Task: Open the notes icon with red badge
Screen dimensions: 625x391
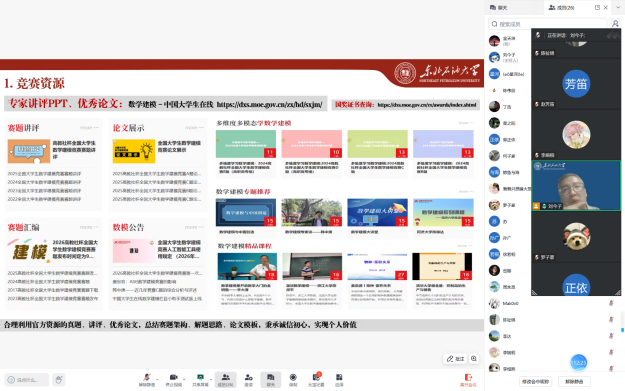Action: 316,380
